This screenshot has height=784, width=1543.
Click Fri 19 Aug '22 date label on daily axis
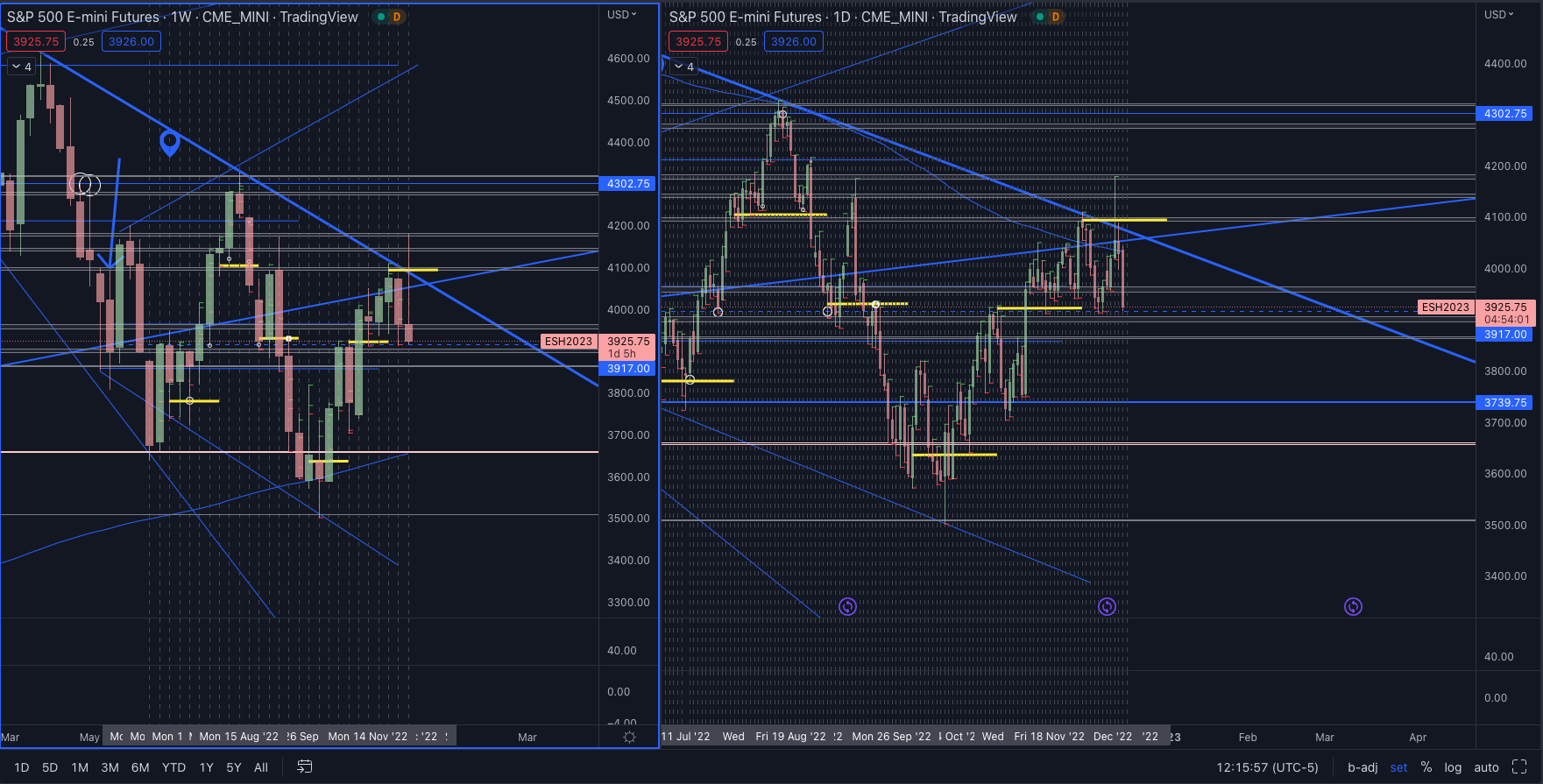tap(790, 737)
